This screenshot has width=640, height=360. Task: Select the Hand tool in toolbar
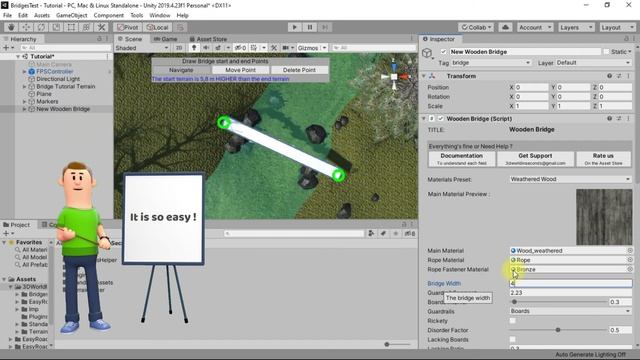pos(11,27)
